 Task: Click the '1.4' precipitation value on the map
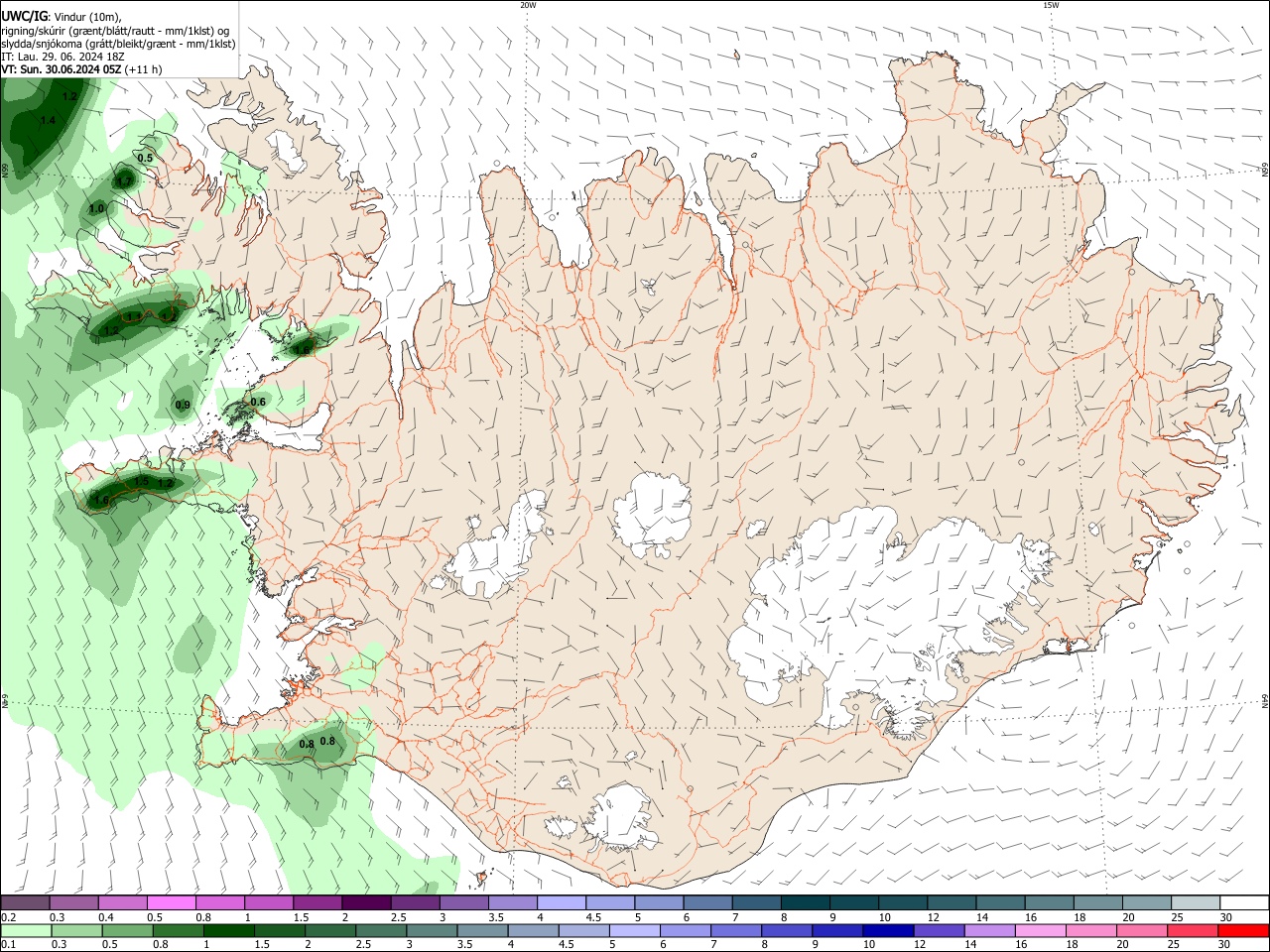coord(48,120)
